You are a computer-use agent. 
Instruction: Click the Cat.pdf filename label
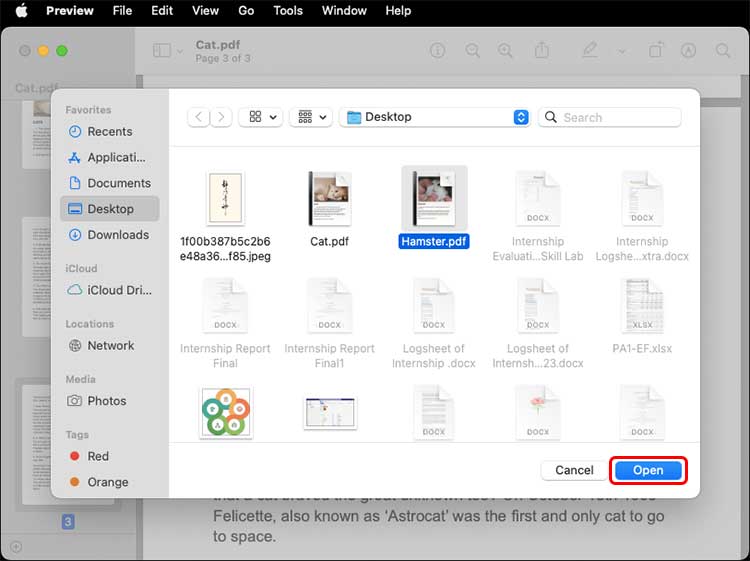pyautogui.click(x=330, y=242)
